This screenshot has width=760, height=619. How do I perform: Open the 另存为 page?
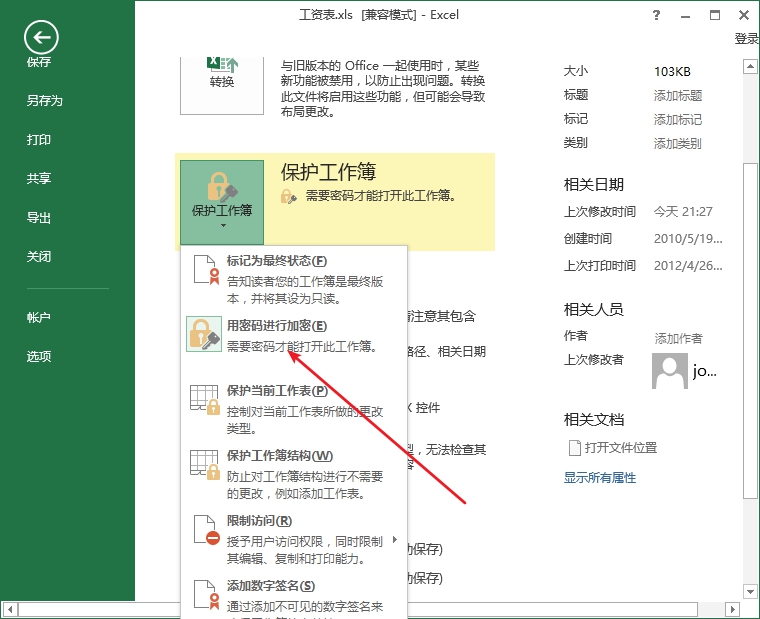pyautogui.click(x=45, y=101)
